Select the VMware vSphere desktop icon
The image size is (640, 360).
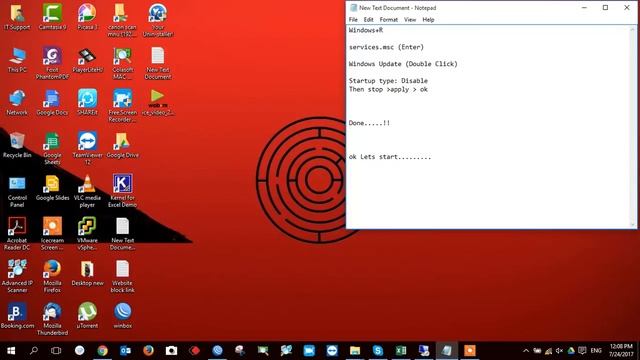(x=87, y=234)
